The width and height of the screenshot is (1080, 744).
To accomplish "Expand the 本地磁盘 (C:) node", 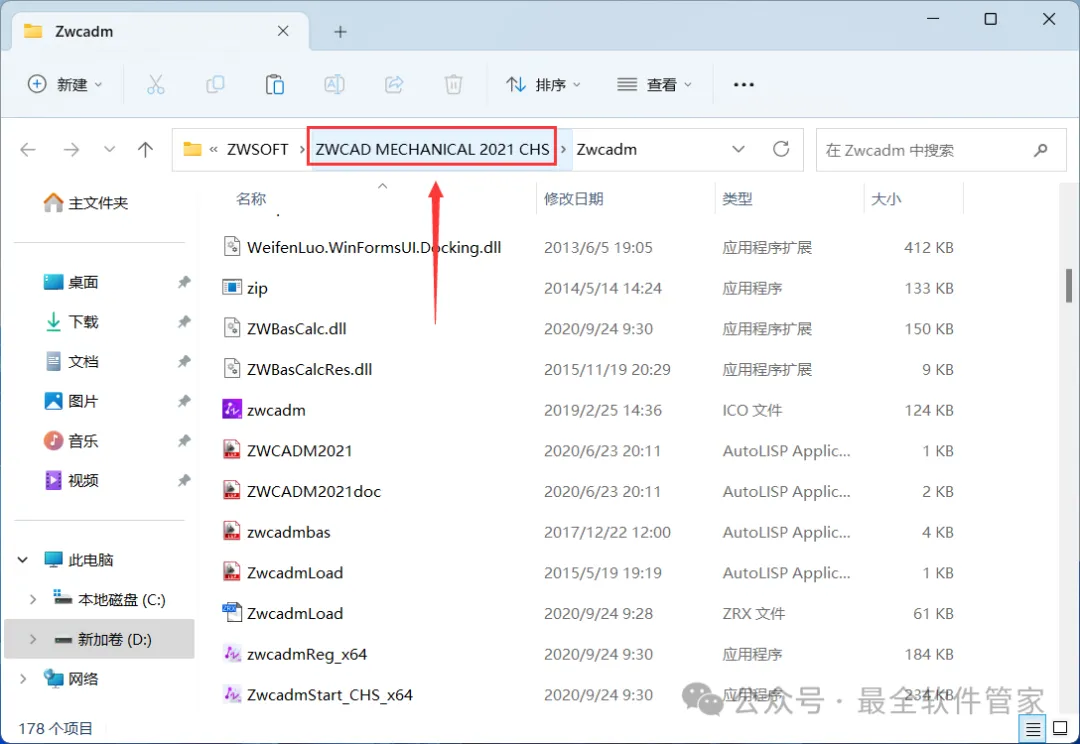I will pyautogui.click(x=32, y=599).
